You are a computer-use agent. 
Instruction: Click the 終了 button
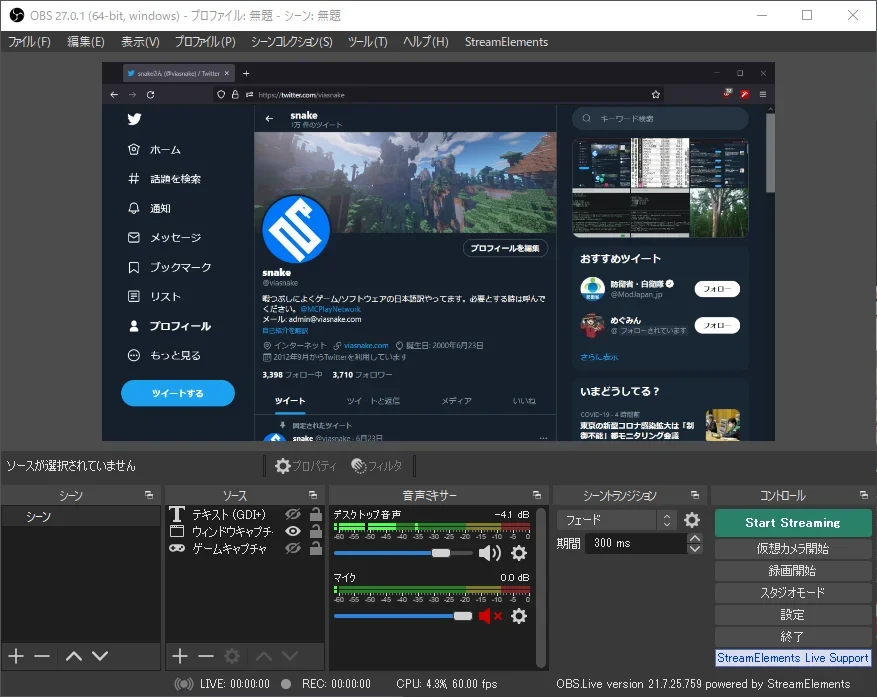click(x=793, y=637)
